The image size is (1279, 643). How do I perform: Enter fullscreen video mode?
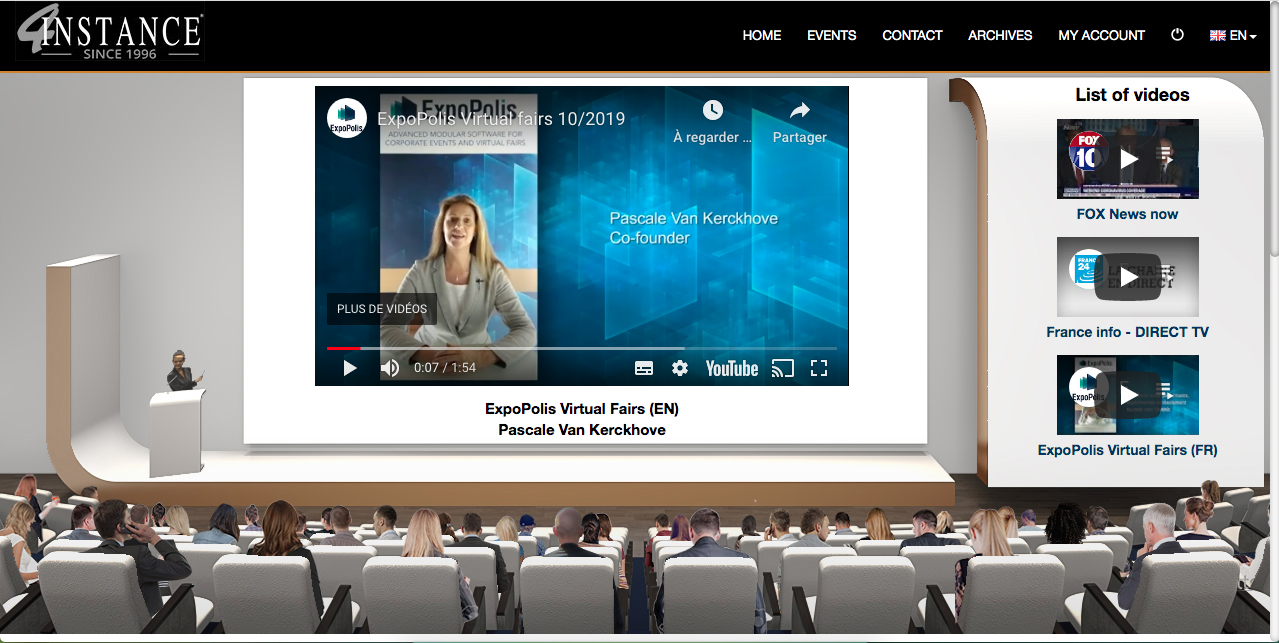click(x=819, y=368)
